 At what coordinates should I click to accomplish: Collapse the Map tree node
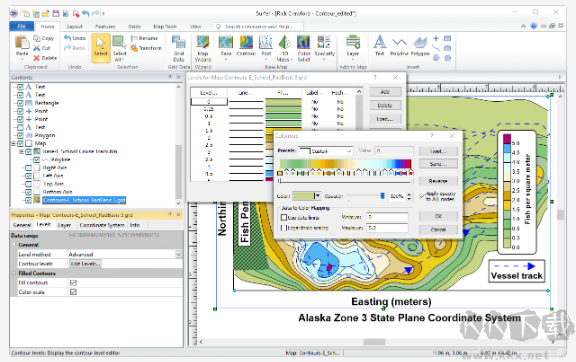pos(13,143)
